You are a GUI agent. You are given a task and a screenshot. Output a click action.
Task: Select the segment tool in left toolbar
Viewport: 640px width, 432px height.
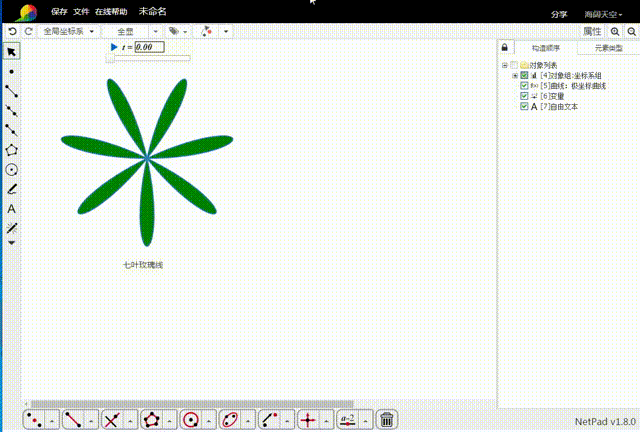point(11,91)
